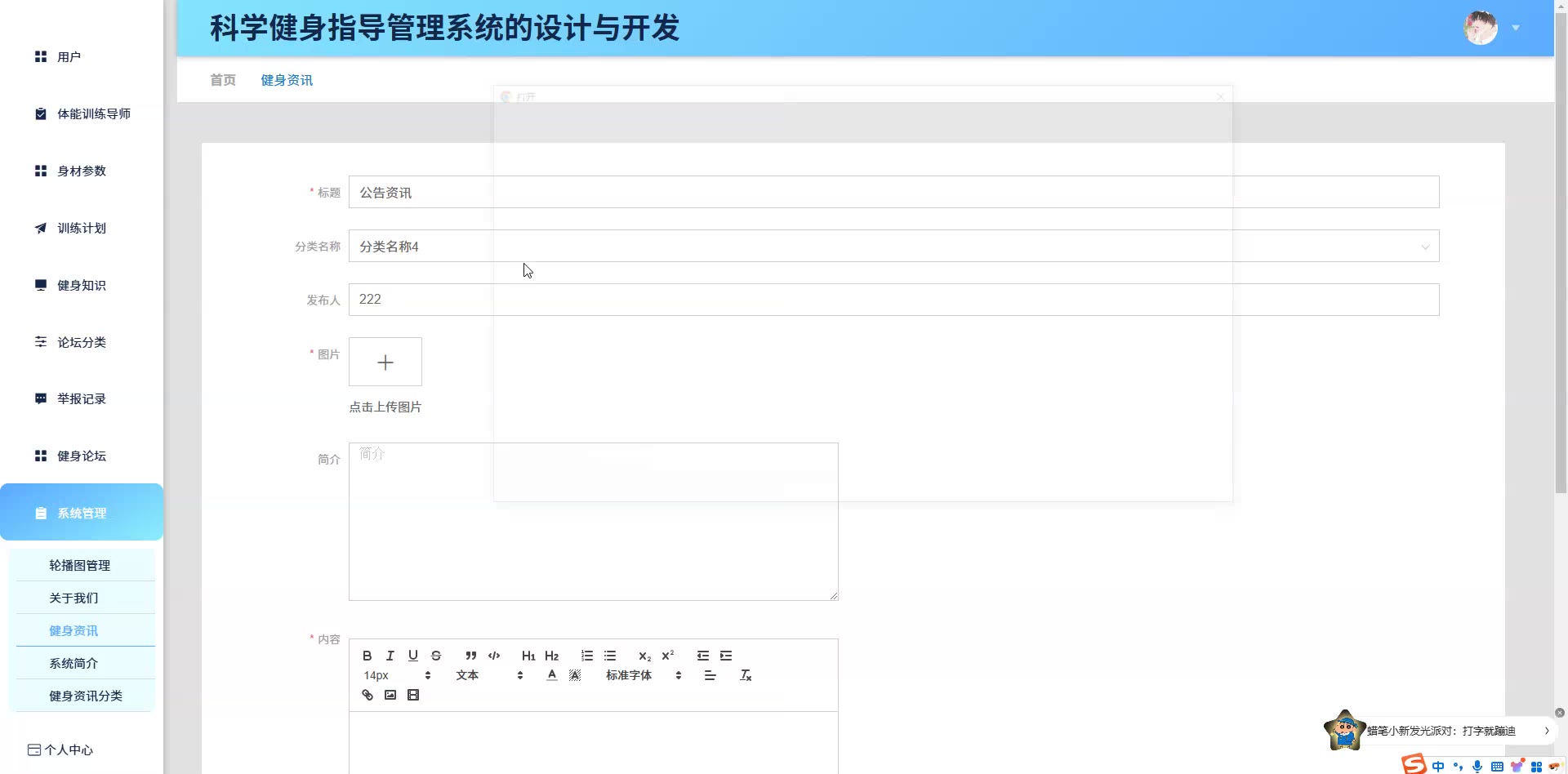Image resolution: width=1568 pixels, height=774 pixels.
Task: Apply italic formatting in content editor
Action: pos(390,656)
